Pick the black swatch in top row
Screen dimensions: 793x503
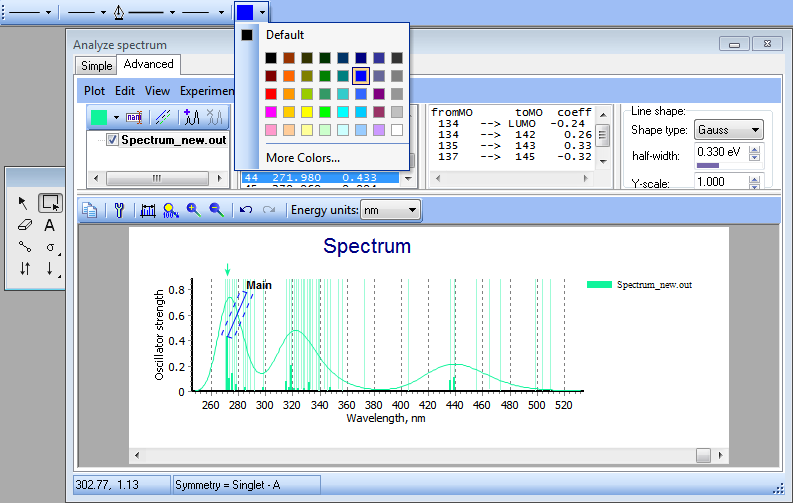click(271, 58)
